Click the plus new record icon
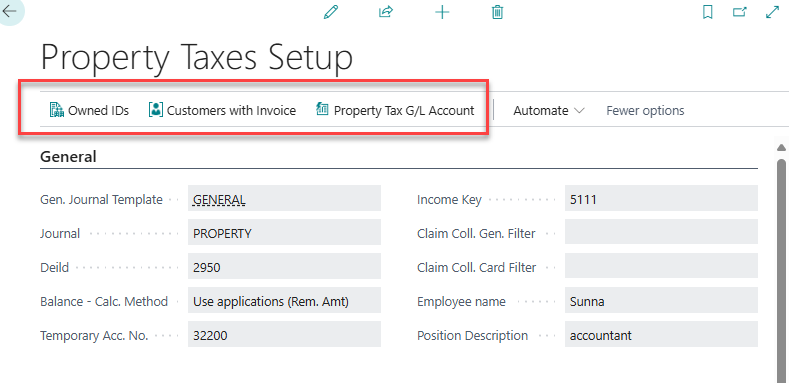The width and height of the screenshot is (810, 383). pyautogui.click(x=442, y=12)
